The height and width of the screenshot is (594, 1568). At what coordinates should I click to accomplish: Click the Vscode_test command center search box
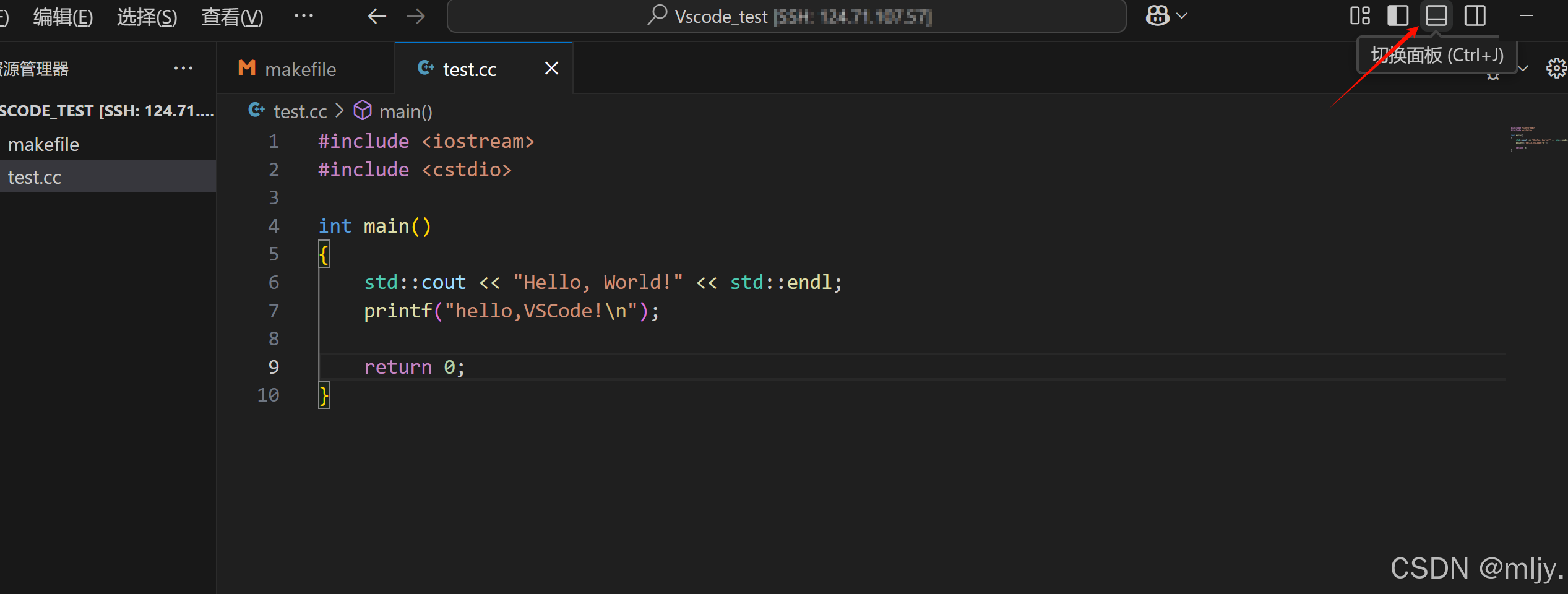(x=786, y=17)
